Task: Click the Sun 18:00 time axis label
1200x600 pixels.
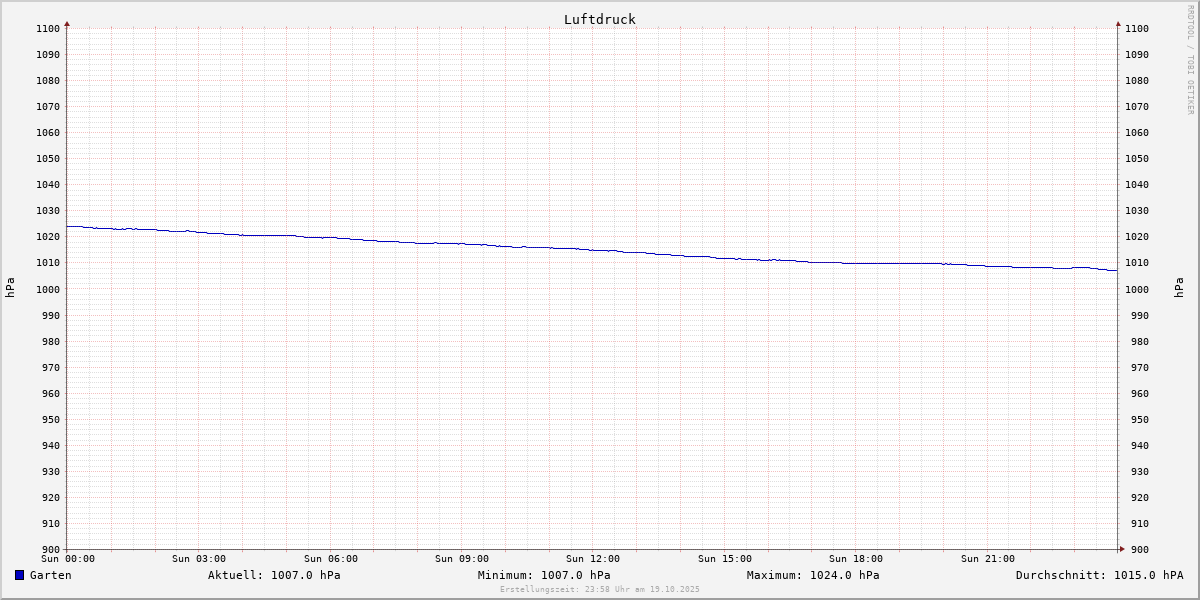Action: click(856, 559)
